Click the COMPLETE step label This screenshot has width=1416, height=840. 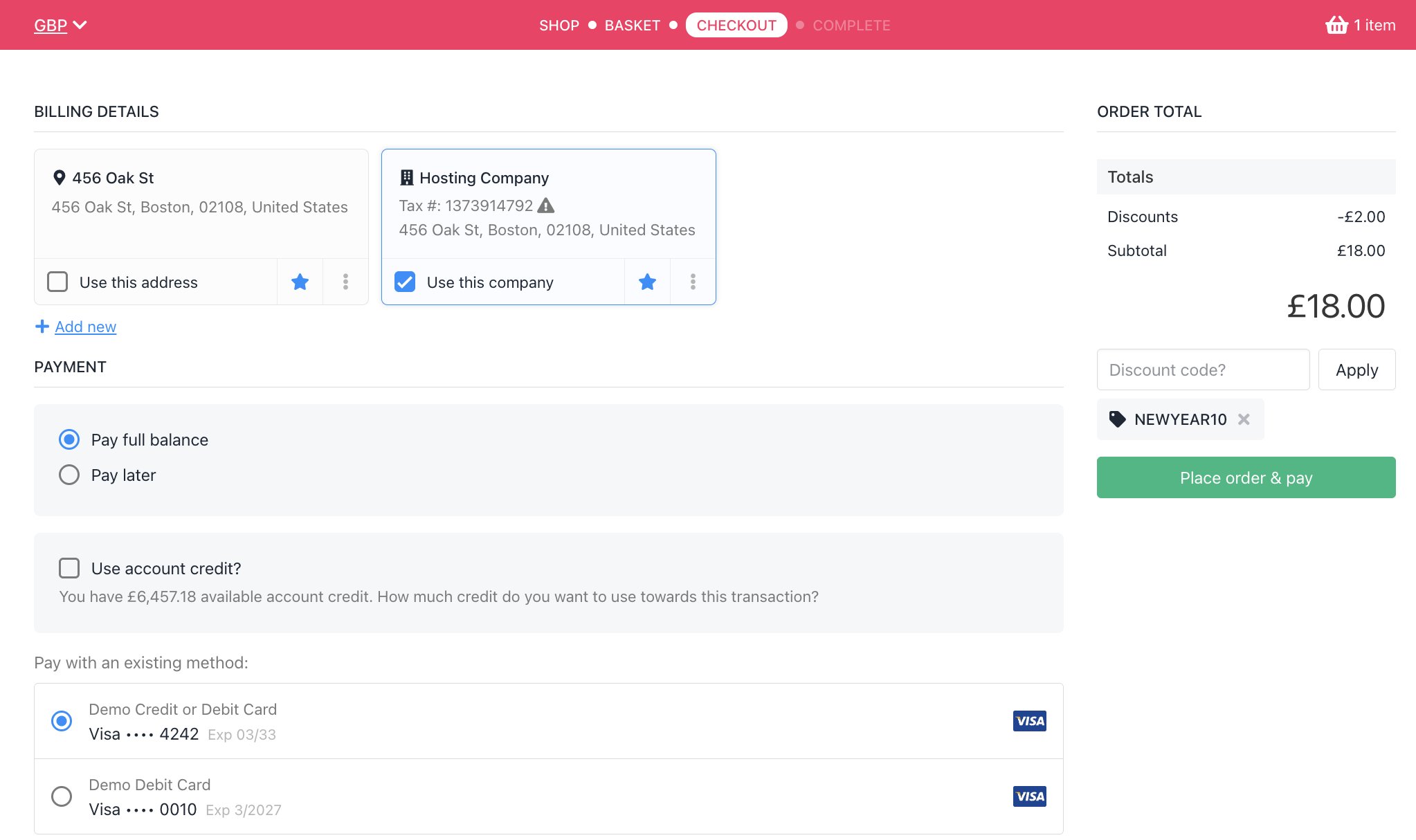[x=851, y=25]
